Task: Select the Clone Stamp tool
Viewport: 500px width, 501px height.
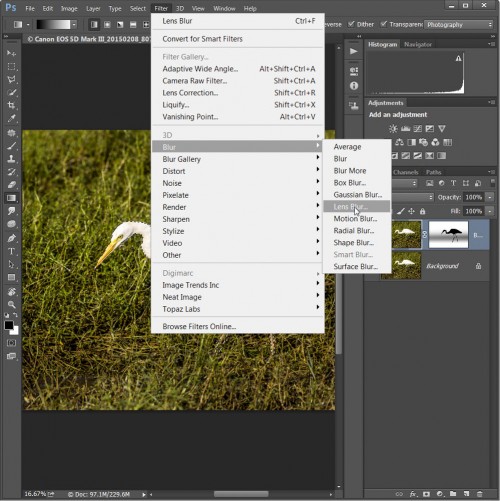Action: coord(11,159)
